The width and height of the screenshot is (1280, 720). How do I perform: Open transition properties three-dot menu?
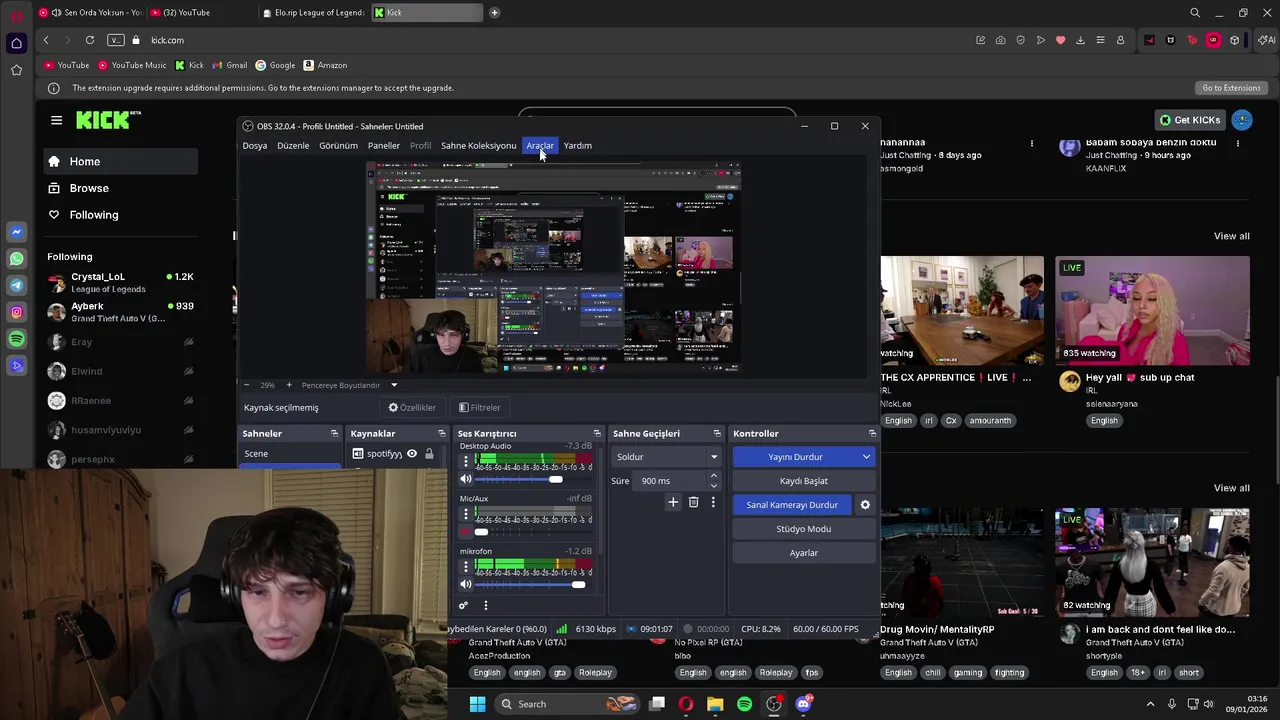point(713,502)
